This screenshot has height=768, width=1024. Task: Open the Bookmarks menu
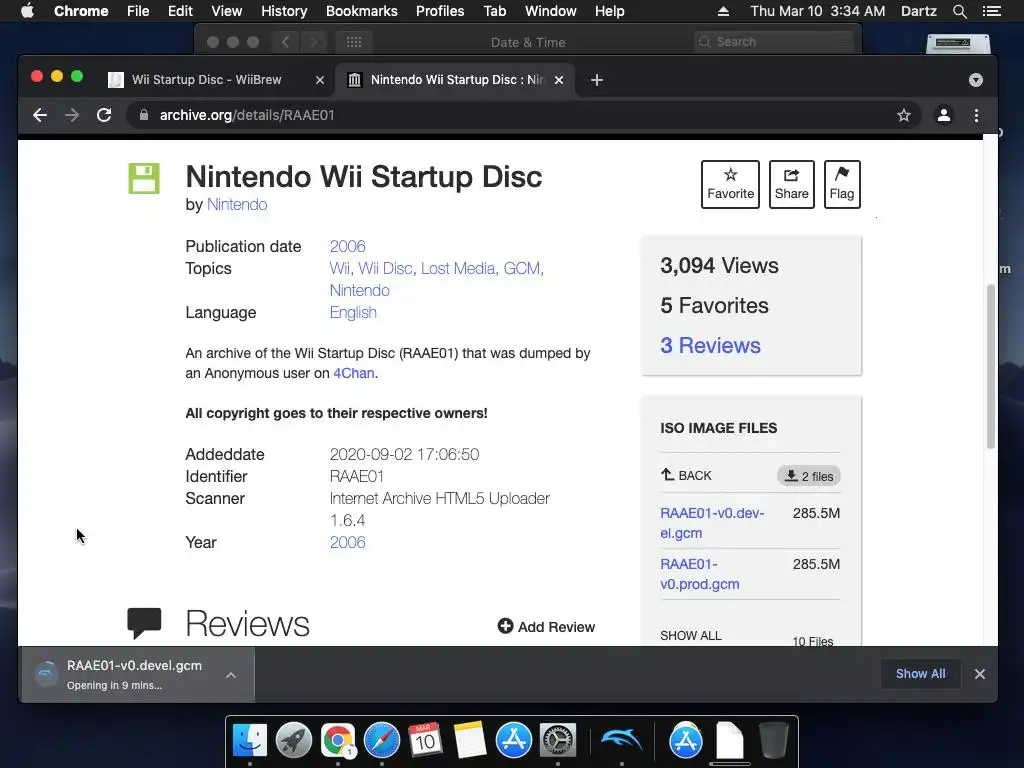pos(361,11)
